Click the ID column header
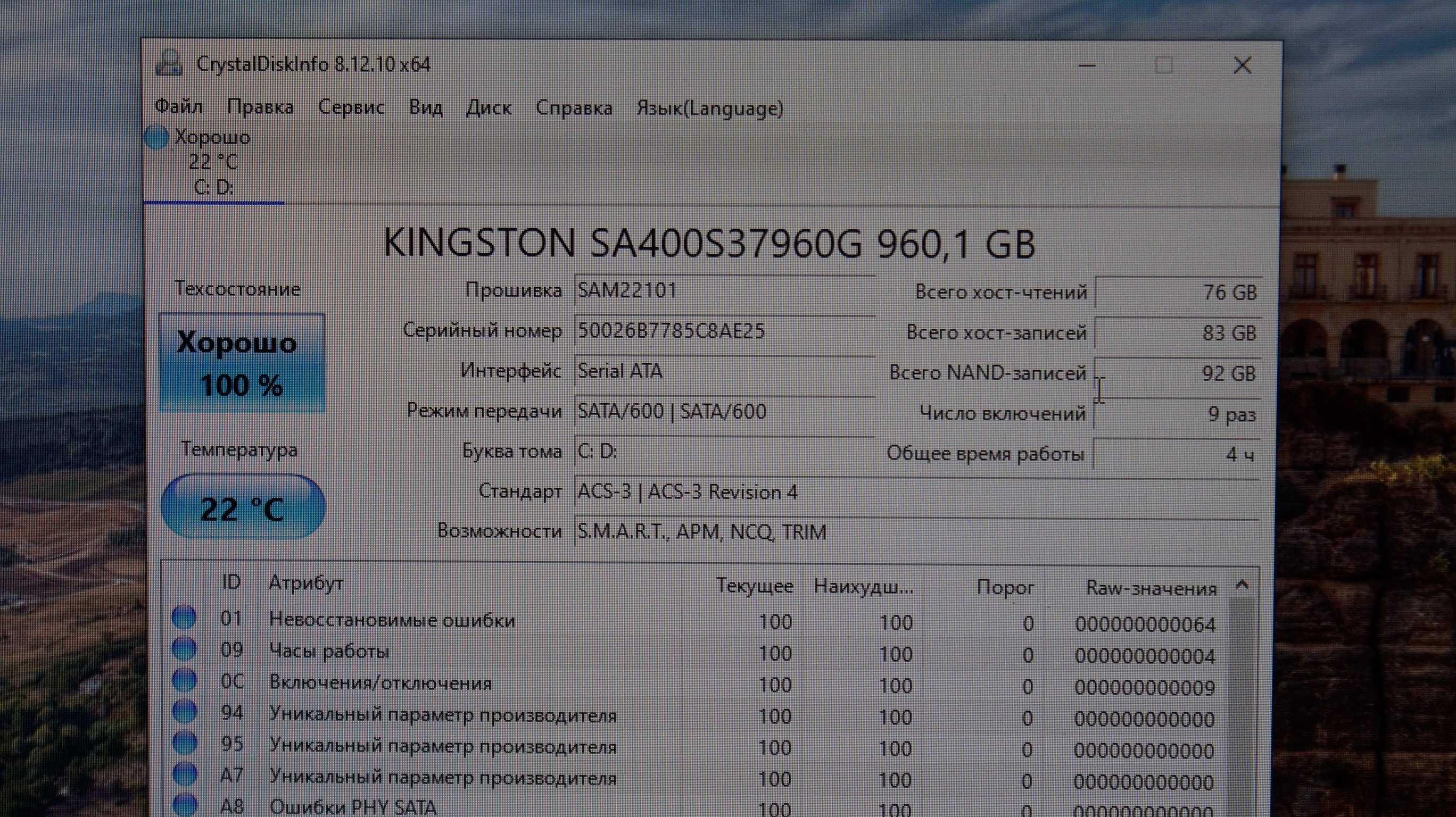 (x=231, y=582)
